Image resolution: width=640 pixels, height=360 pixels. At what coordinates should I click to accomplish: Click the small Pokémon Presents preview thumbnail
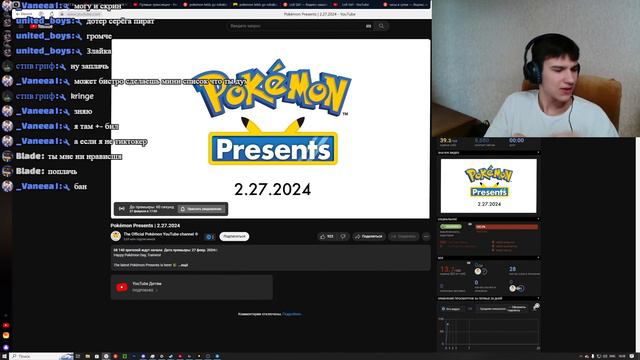(489, 186)
